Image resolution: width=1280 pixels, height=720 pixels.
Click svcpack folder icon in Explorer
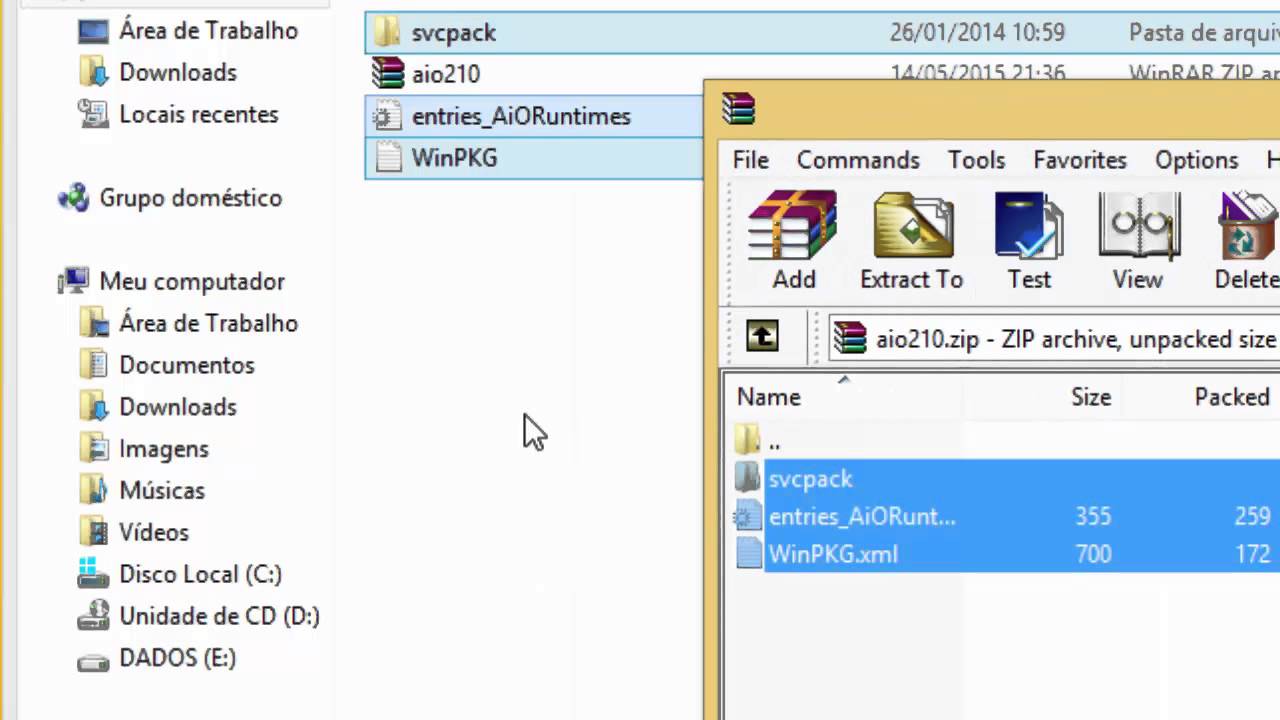pos(386,32)
